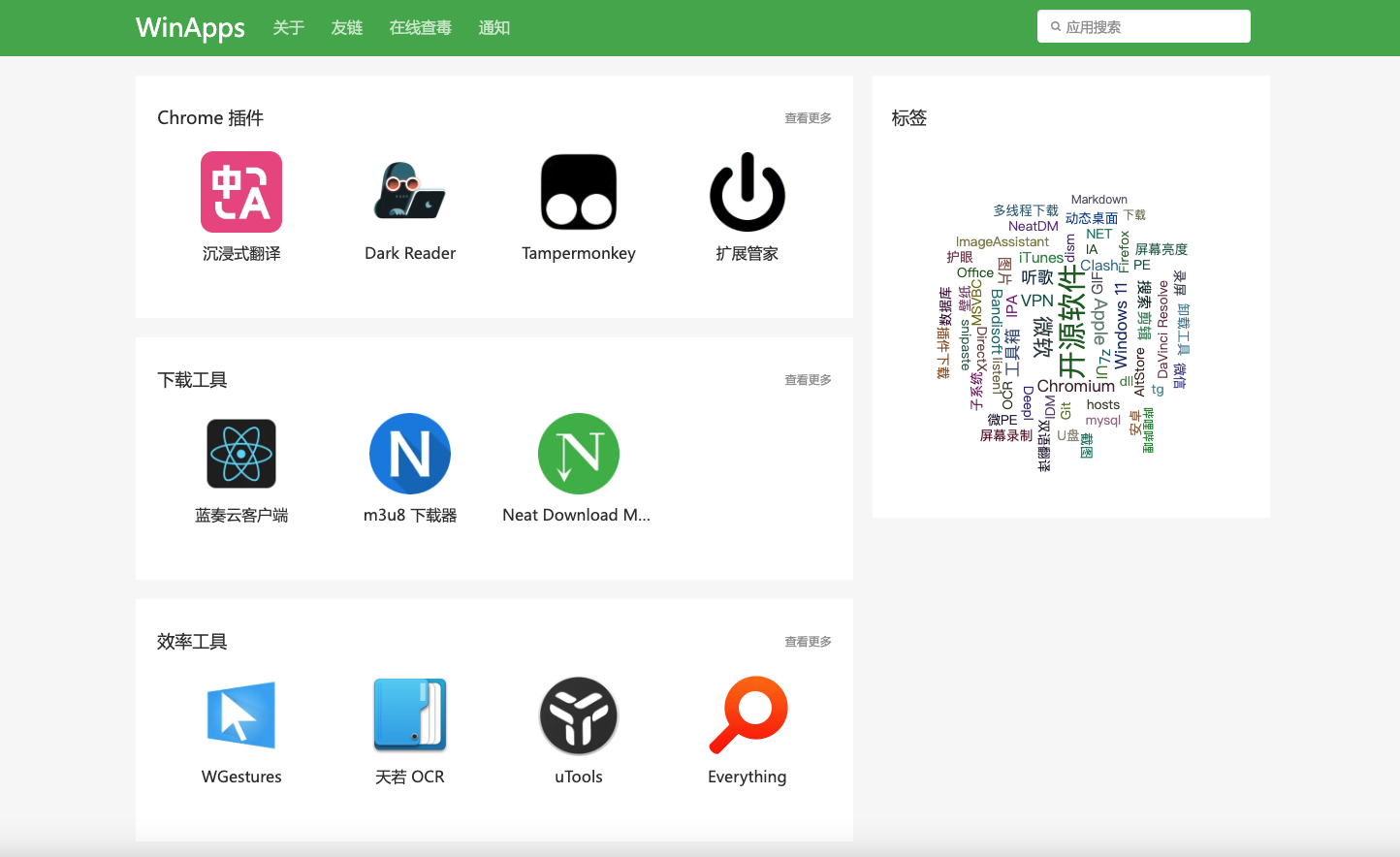
Task: Click the WinApps site logo
Action: [190, 27]
